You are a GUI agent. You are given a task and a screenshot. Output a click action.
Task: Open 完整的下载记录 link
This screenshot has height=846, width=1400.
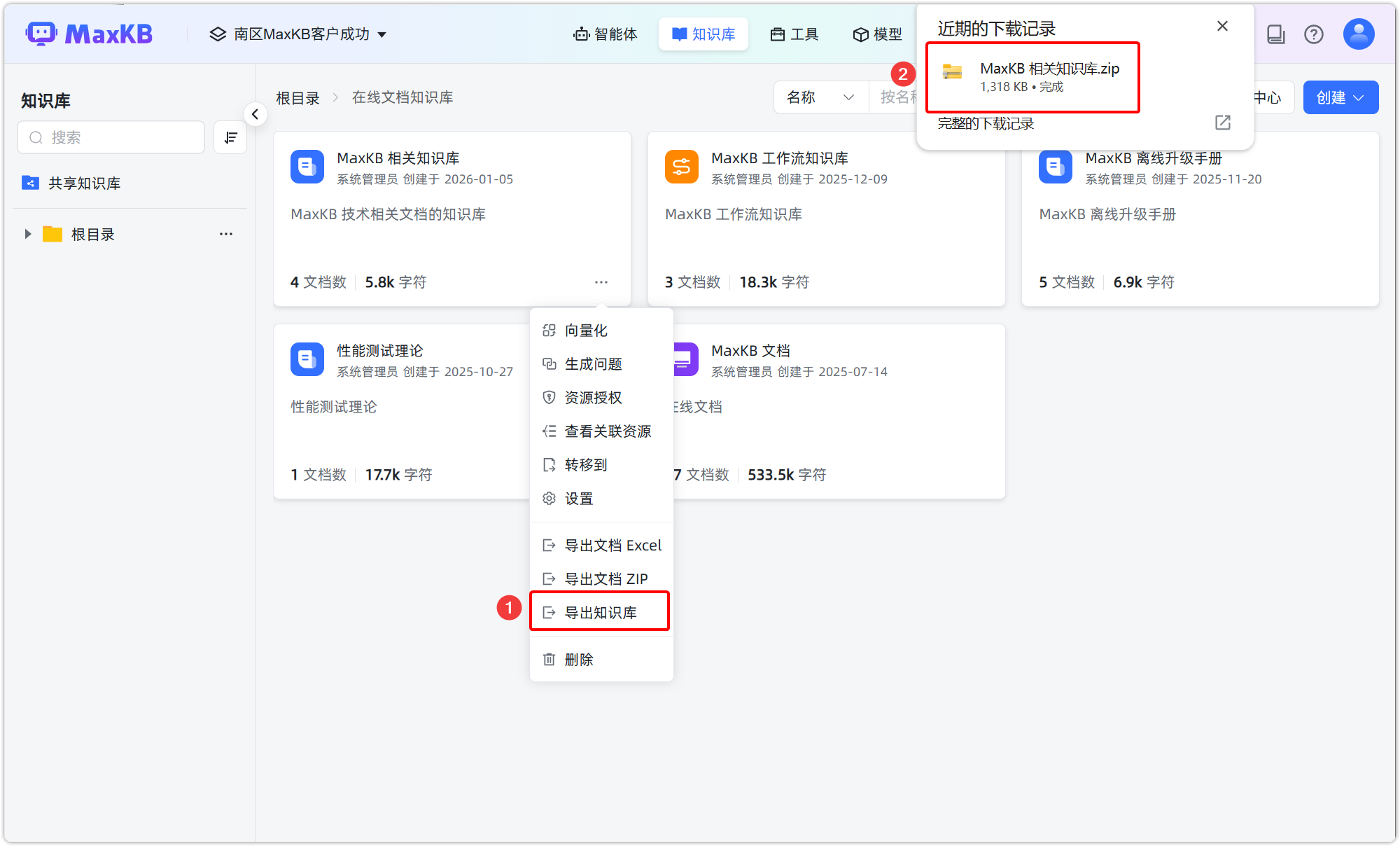[x=986, y=124]
